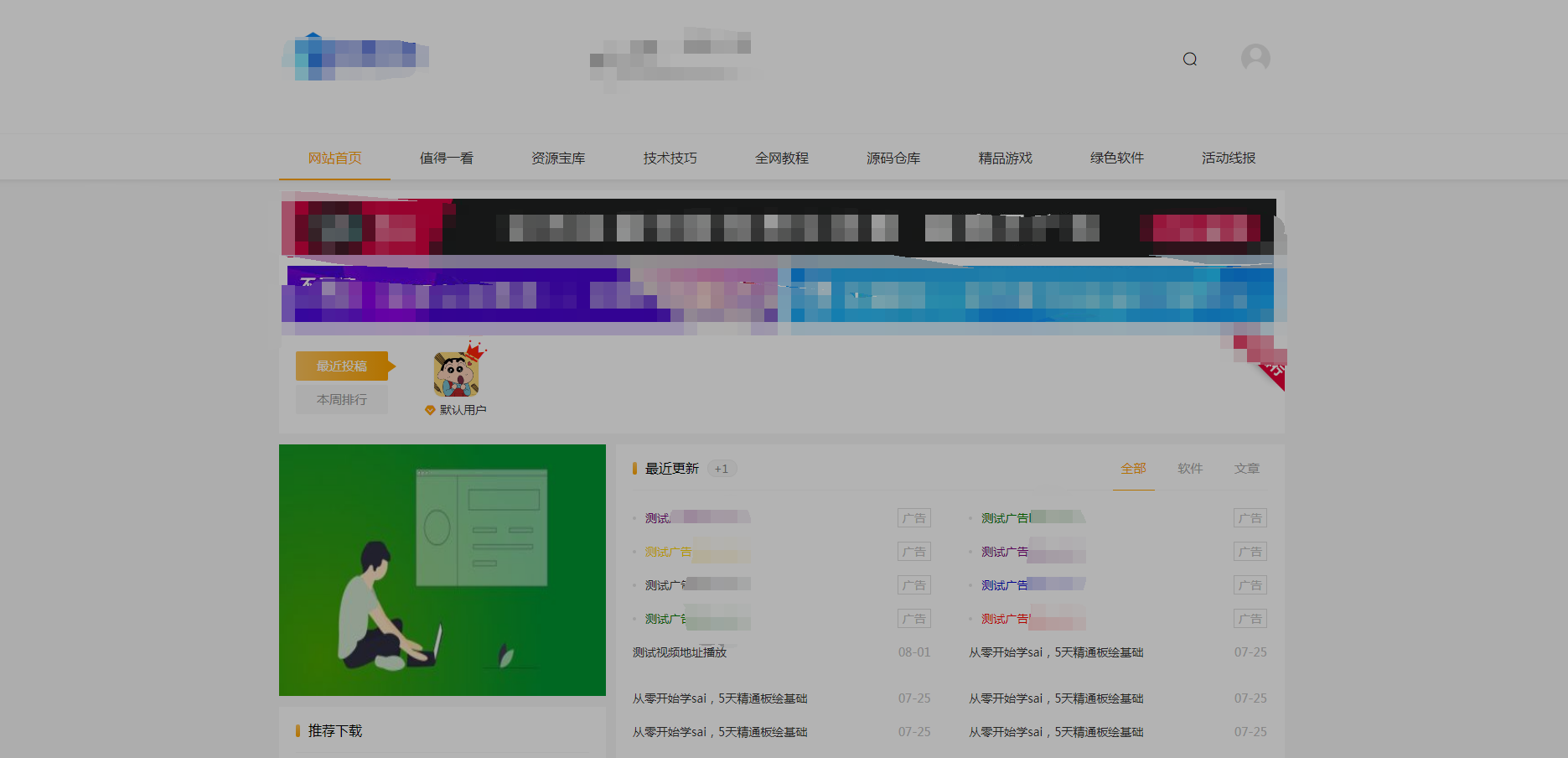Click the red corner ribbon badge
Viewport: 1568px width, 758px height.
[1270, 370]
